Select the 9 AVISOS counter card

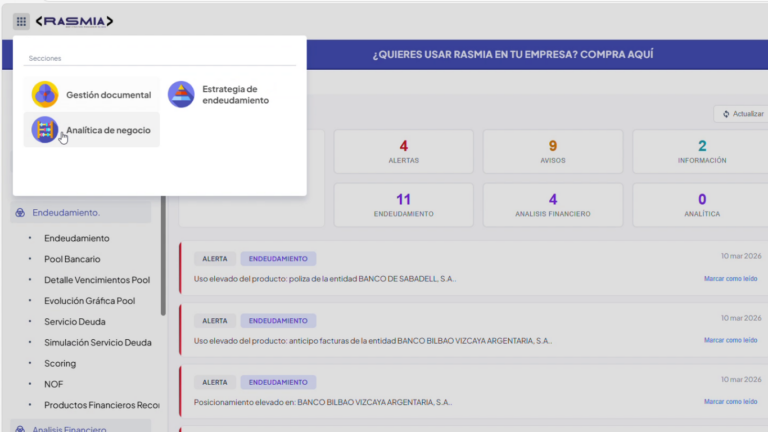coord(553,151)
